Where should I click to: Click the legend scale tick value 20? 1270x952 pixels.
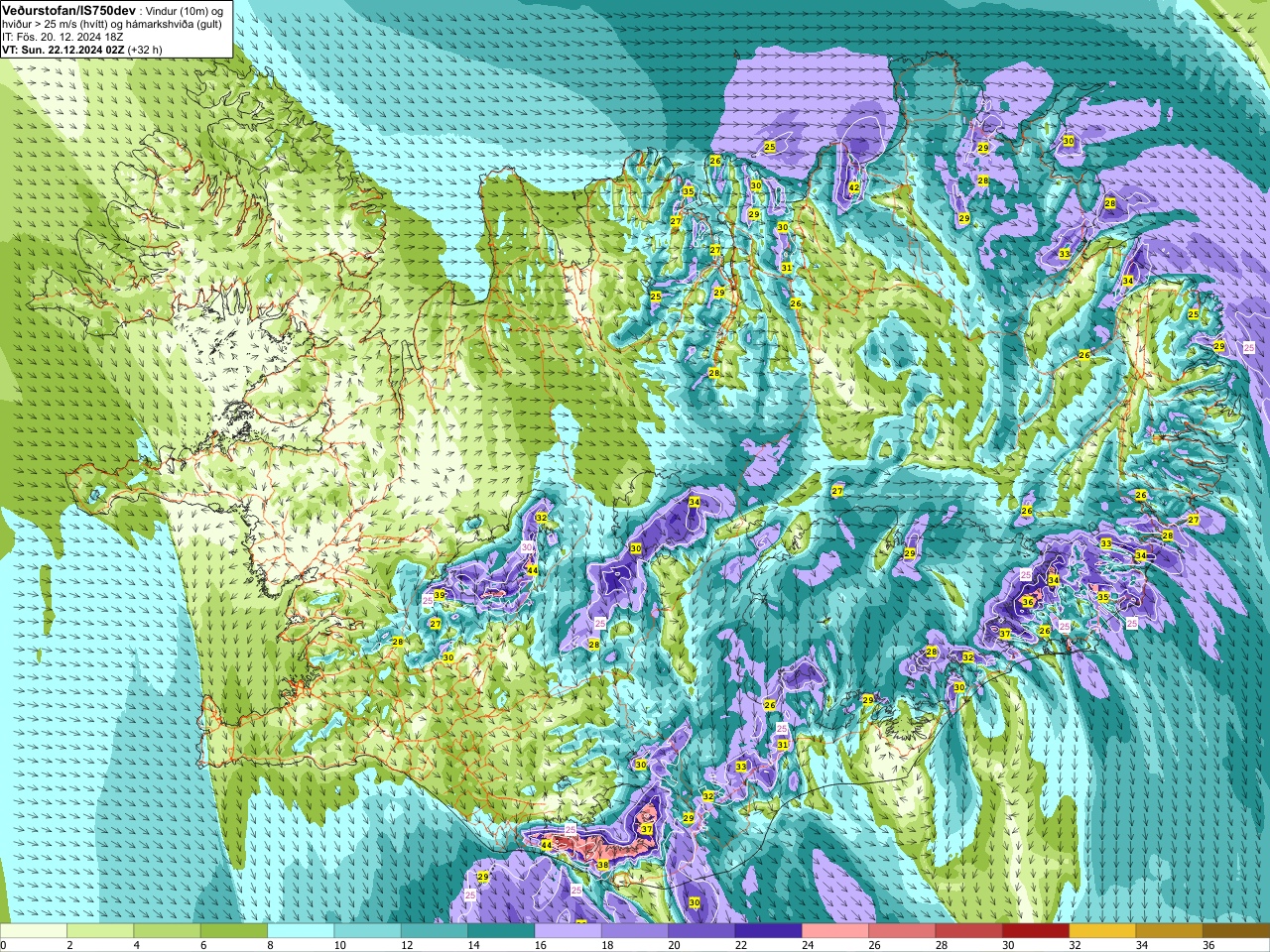675,945
